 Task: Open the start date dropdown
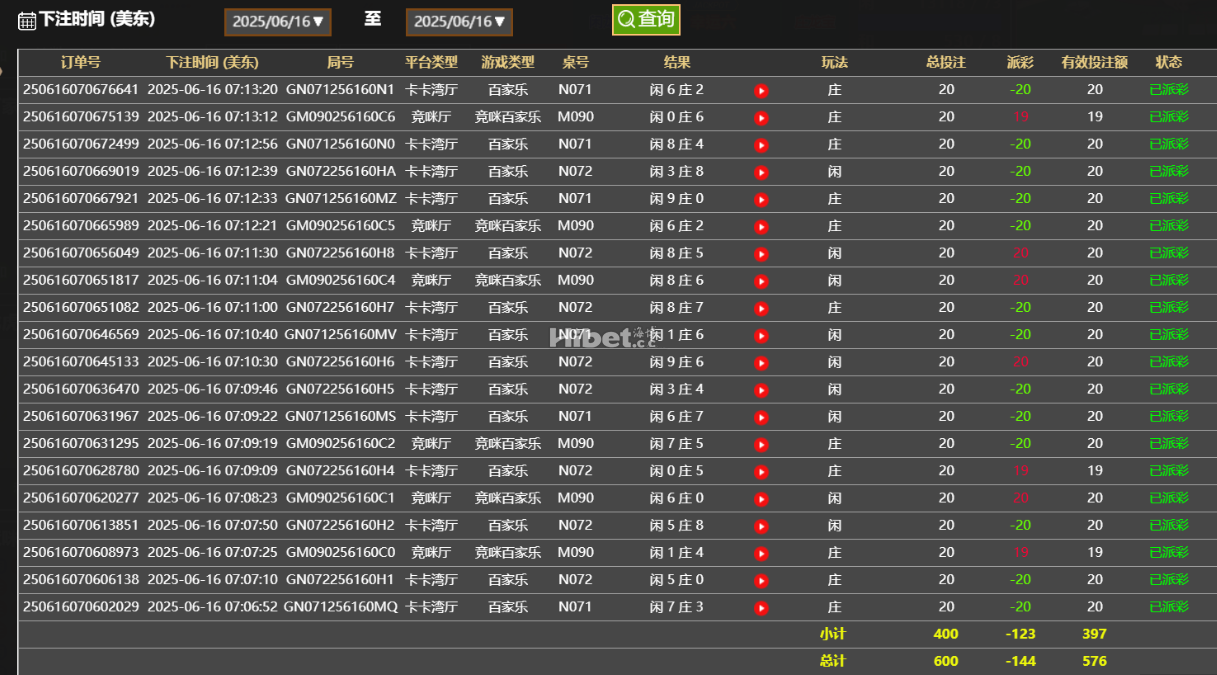pos(278,21)
